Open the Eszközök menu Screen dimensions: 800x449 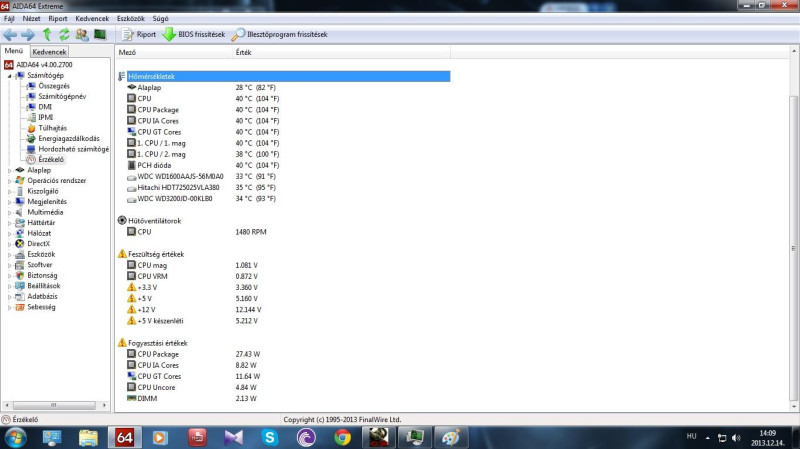(x=131, y=18)
